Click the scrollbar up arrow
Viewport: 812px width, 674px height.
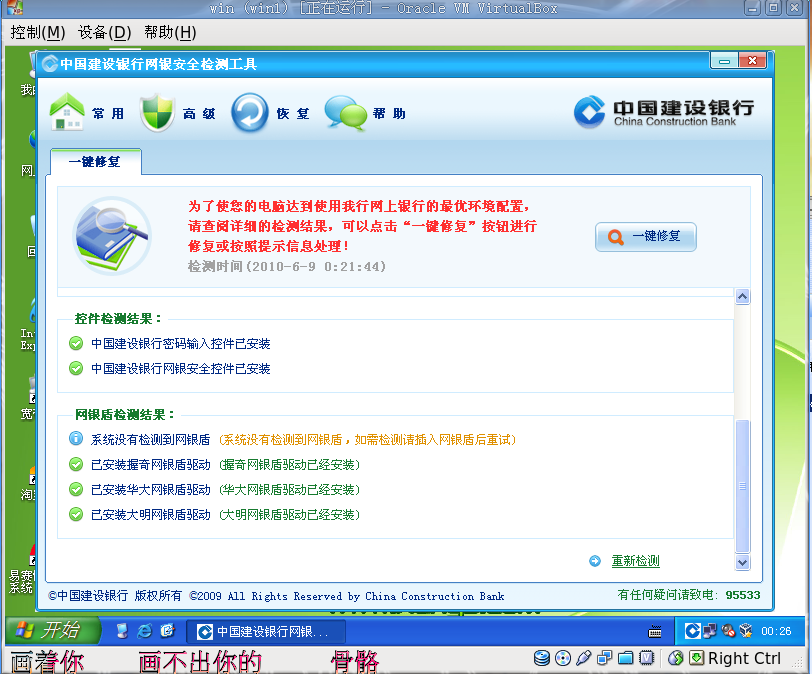(743, 297)
